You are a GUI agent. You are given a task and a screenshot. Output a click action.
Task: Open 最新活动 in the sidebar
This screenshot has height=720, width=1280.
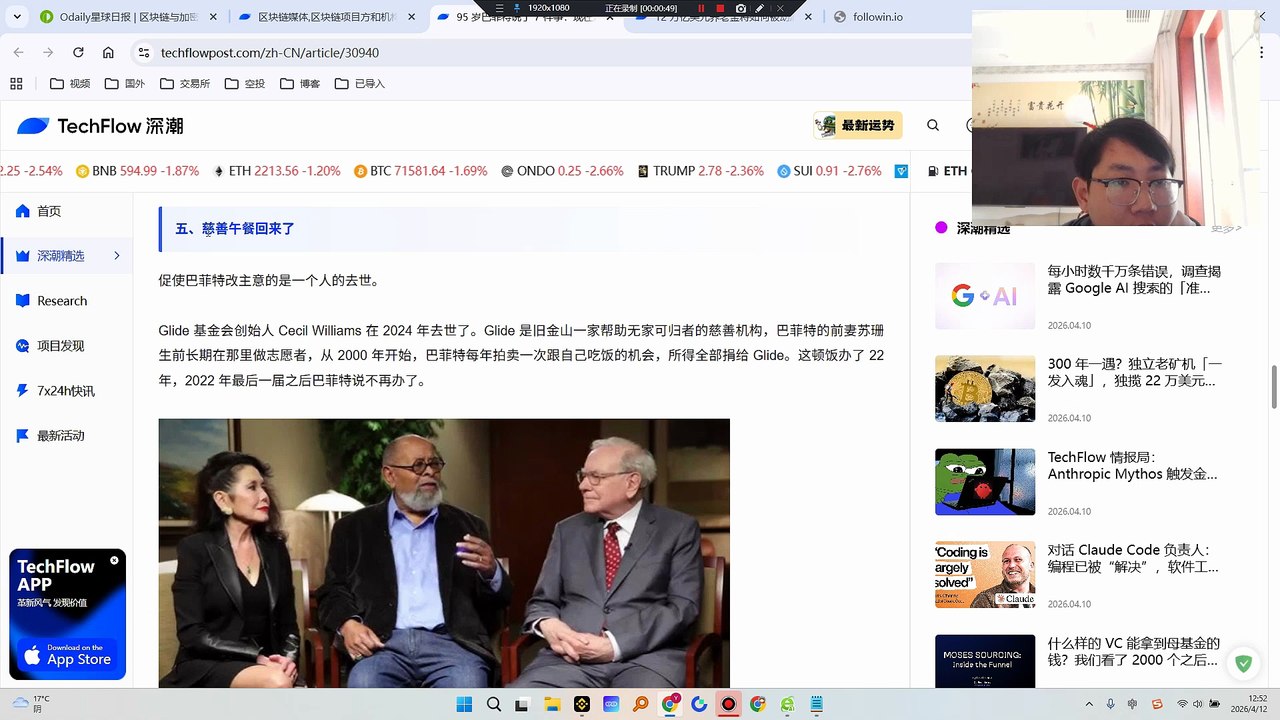tap(66, 436)
